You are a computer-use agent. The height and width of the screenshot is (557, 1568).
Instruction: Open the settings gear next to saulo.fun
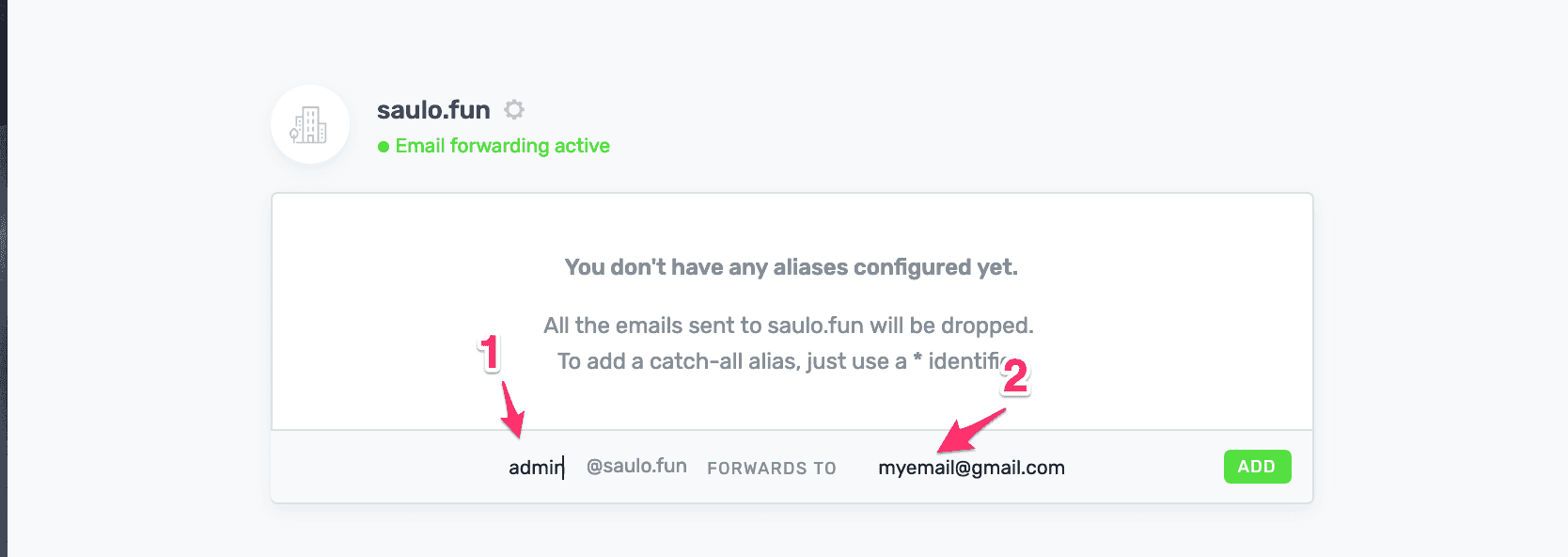click(514, 109)
